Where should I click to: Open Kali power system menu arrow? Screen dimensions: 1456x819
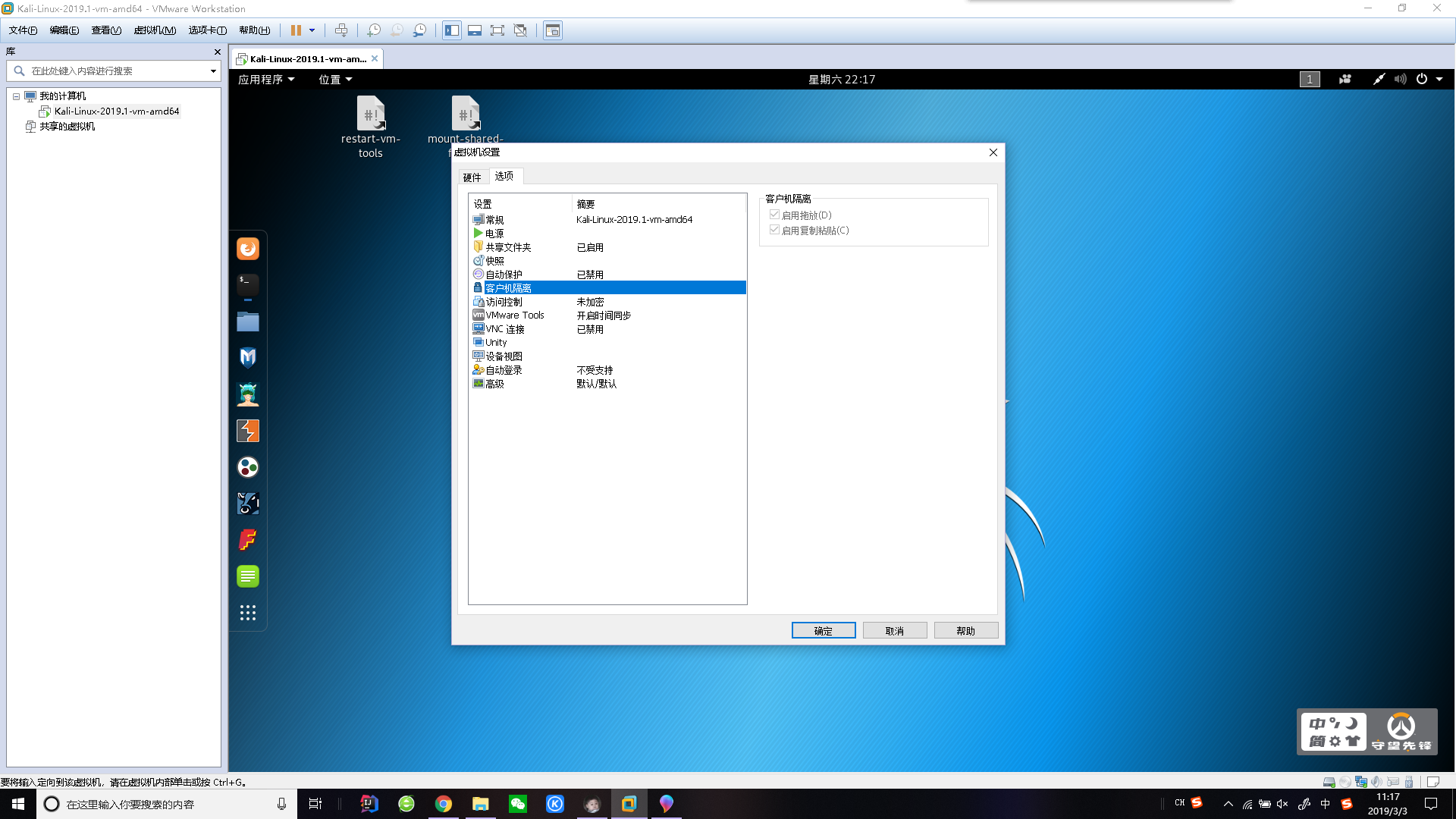tap(1439, 80)
